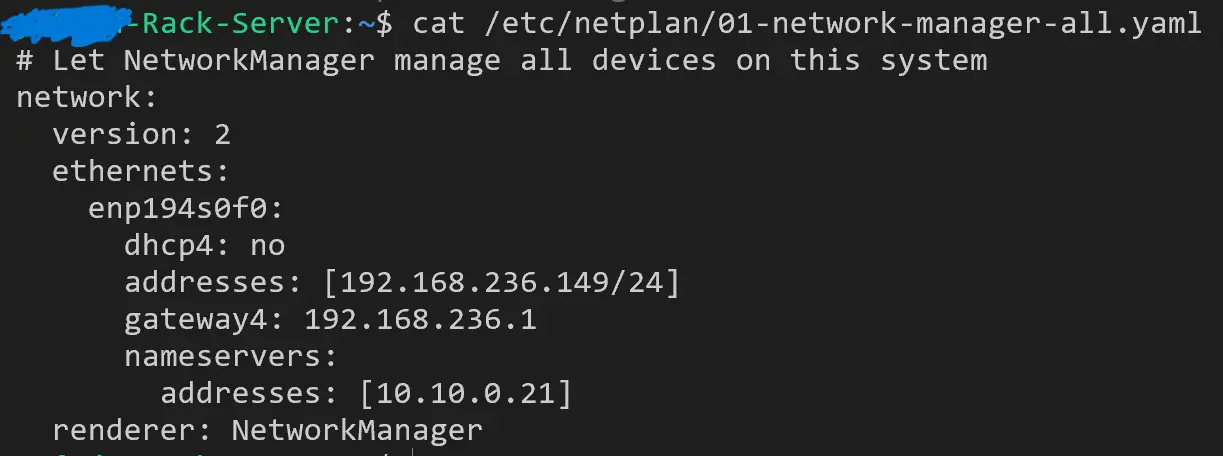Click the version value "2"
The width and height of the screenshot is (1223, 456).
[x=222, y=134]
